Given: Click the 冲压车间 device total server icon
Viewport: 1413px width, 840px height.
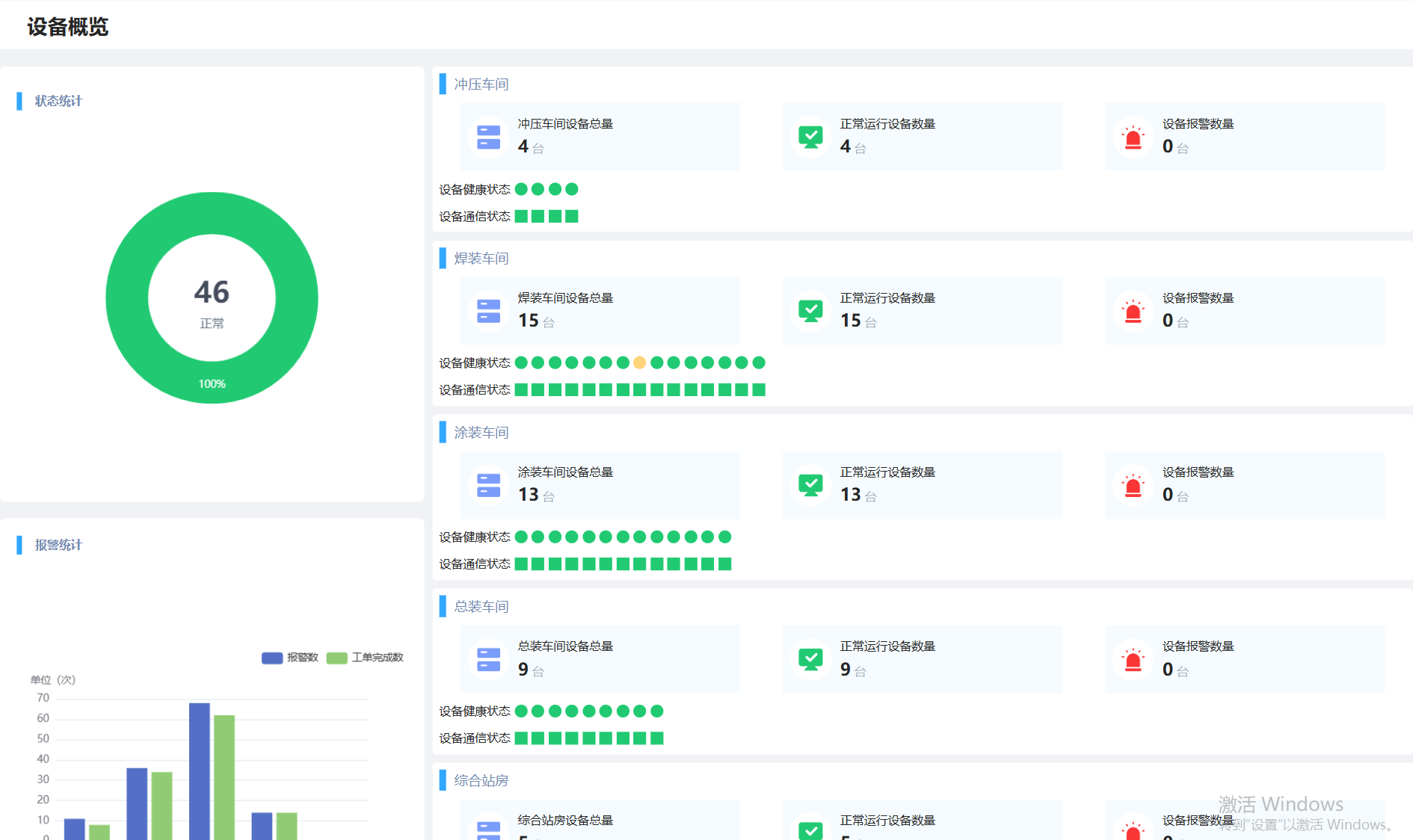Looking at the screenshot, I should pyautogui.click(x=488, y=137).
